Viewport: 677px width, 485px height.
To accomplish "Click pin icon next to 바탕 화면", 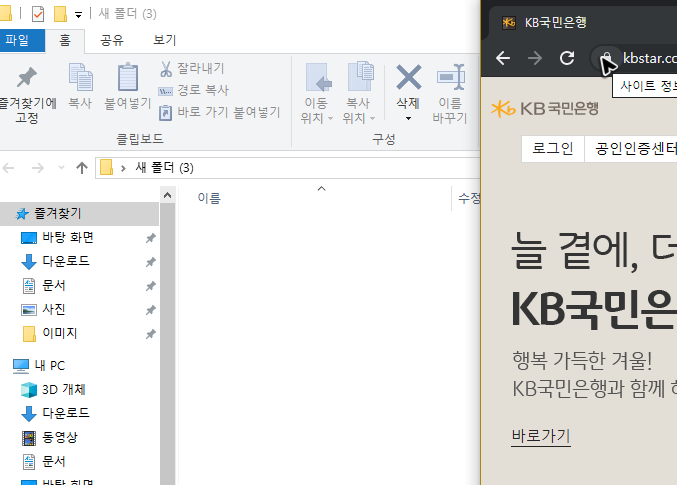I will (x=151, y=238).
